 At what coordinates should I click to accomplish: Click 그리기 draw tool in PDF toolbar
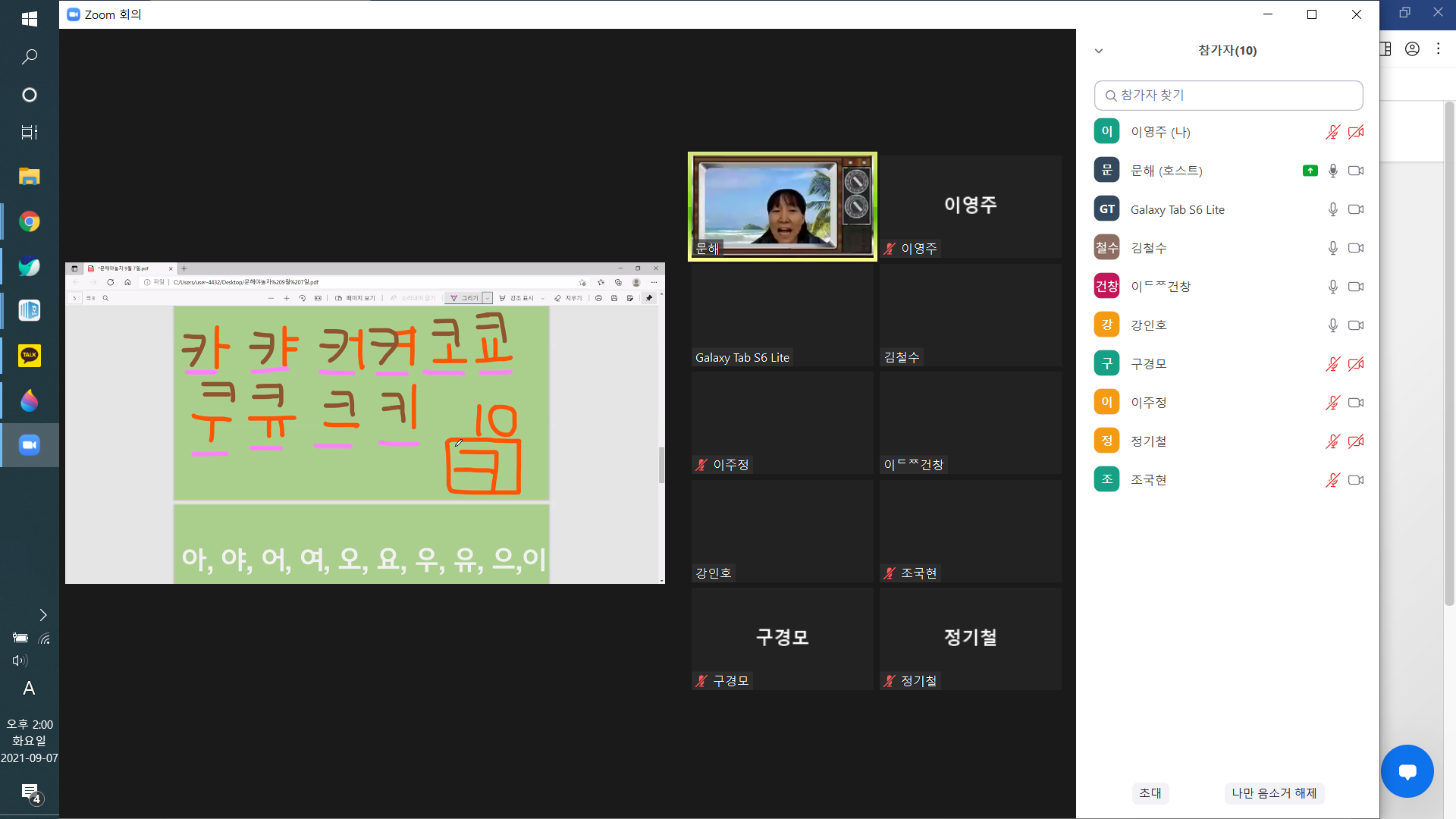pos(465,298)
